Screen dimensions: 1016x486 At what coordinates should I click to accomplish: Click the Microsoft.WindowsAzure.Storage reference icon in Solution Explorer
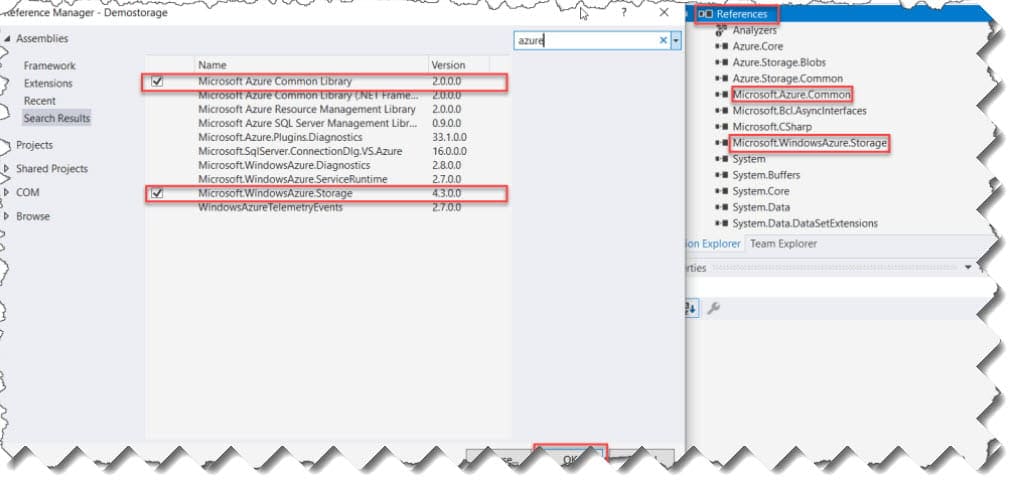point(721,143)
